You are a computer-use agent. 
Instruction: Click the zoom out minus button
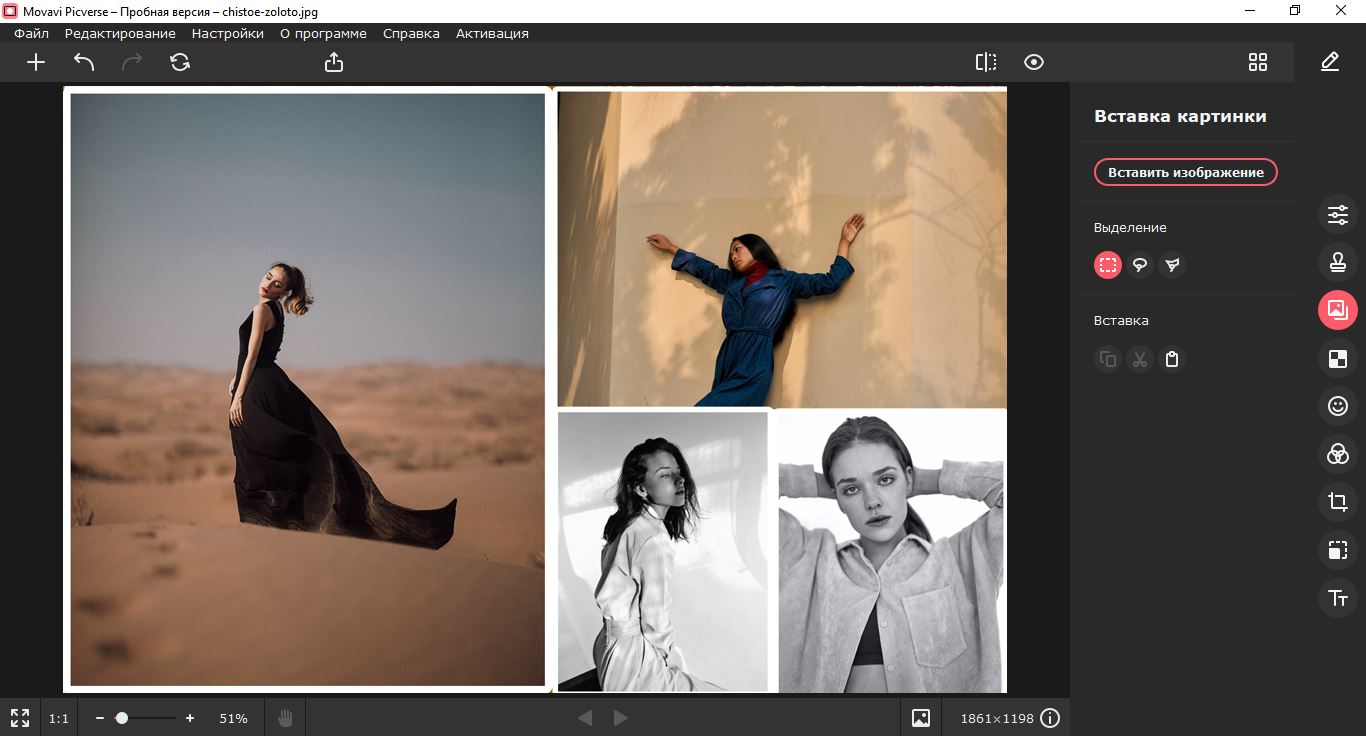tap(99, 718)
